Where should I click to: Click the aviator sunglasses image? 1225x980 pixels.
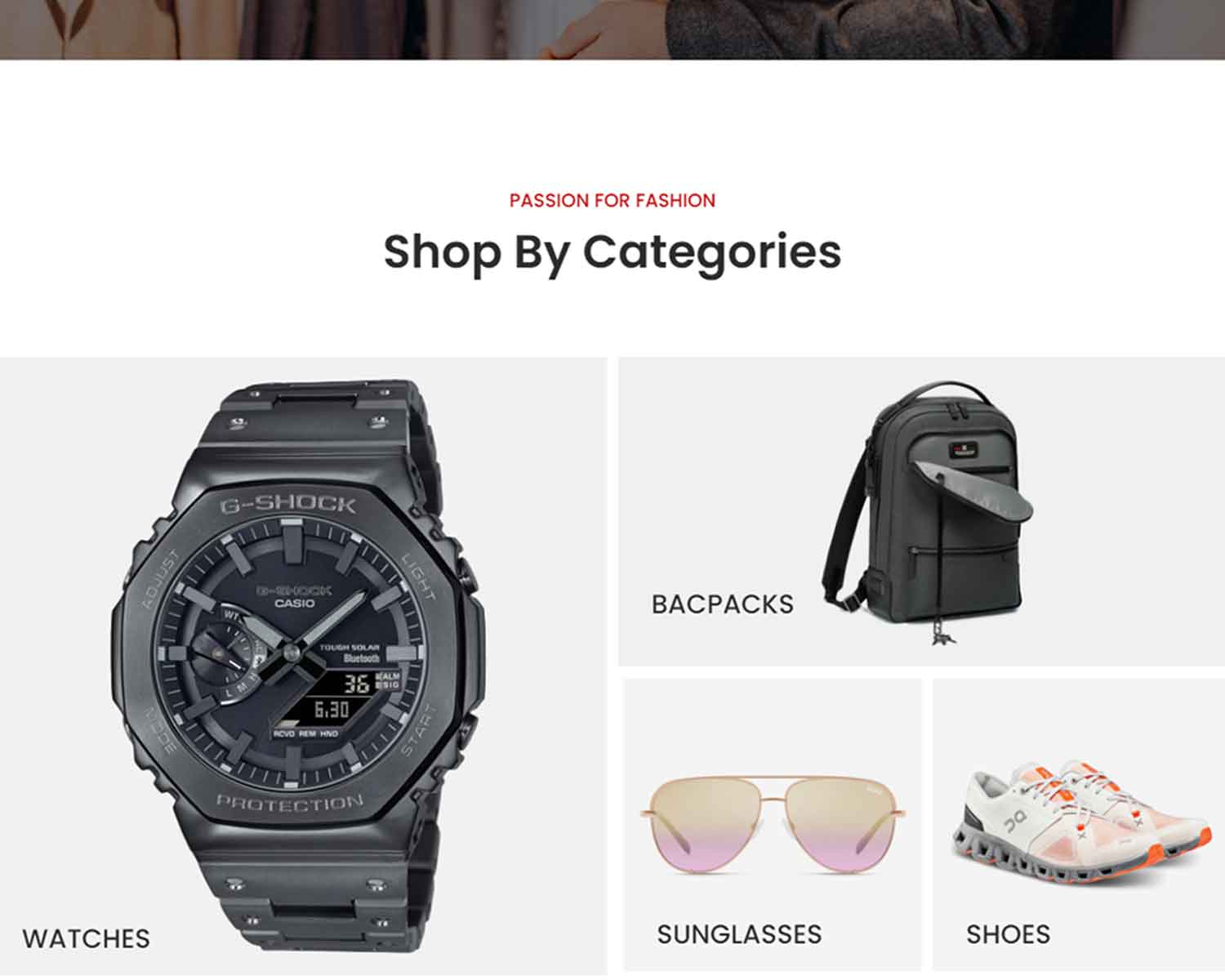[773, 823]
